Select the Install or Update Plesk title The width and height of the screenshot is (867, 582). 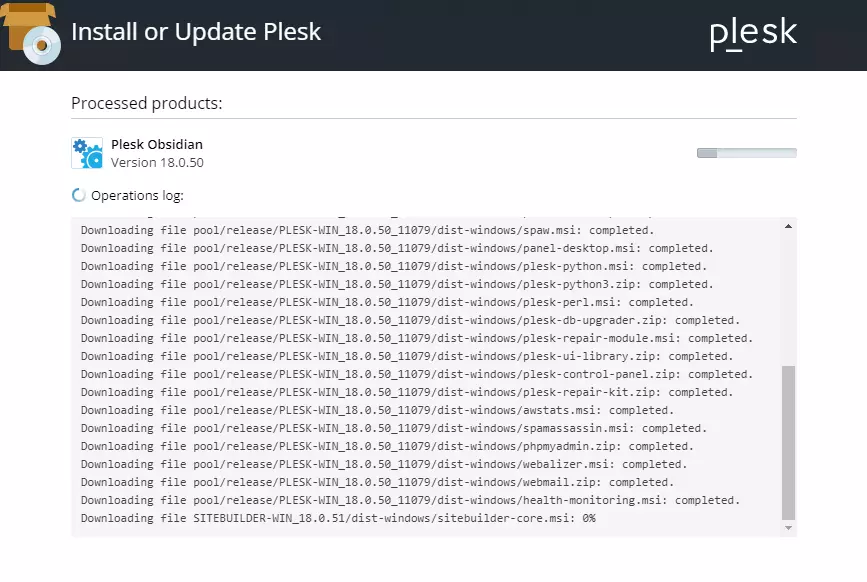coord(195,31)
